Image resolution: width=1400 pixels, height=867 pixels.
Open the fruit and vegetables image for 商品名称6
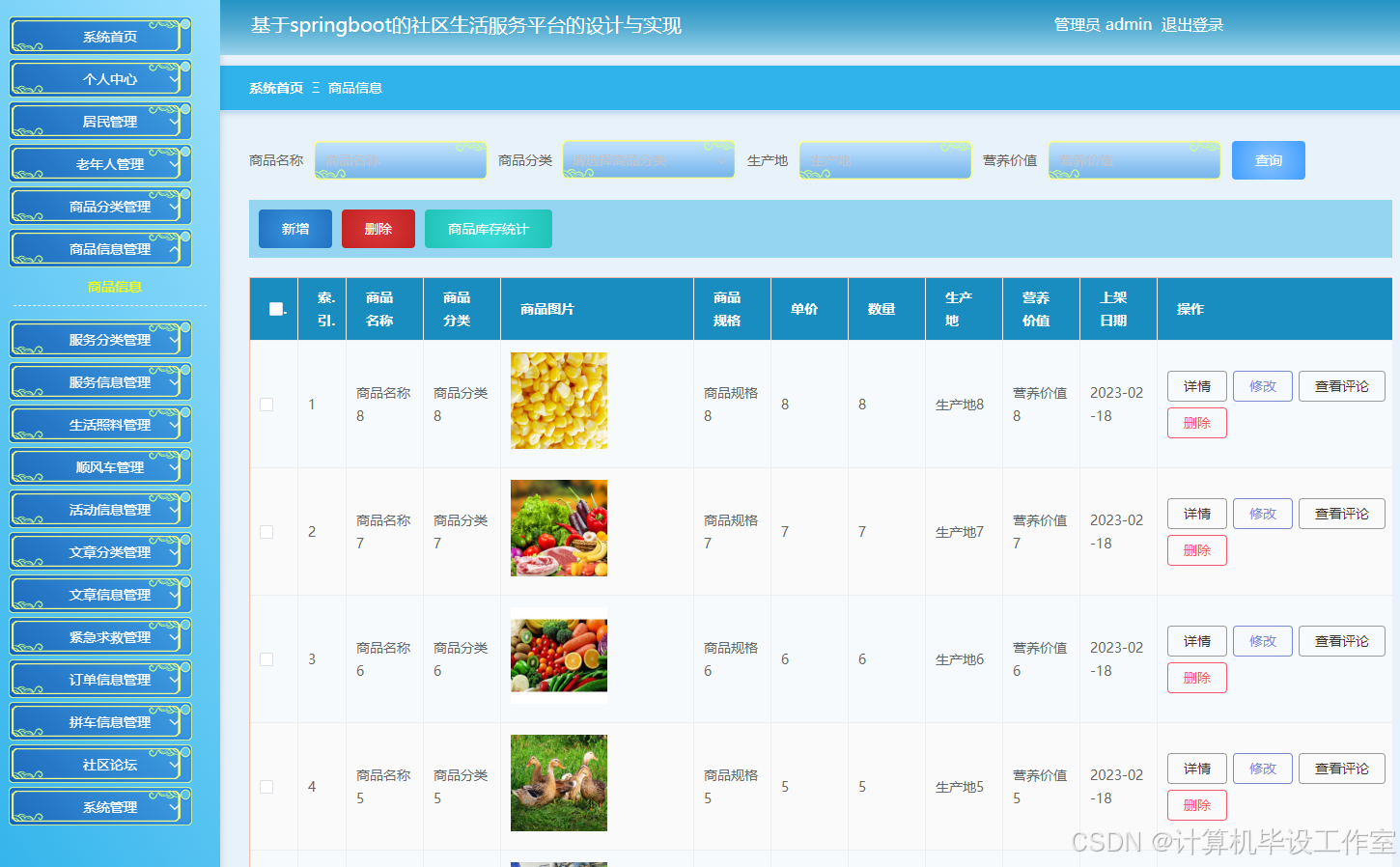click(x=559, y=656)
